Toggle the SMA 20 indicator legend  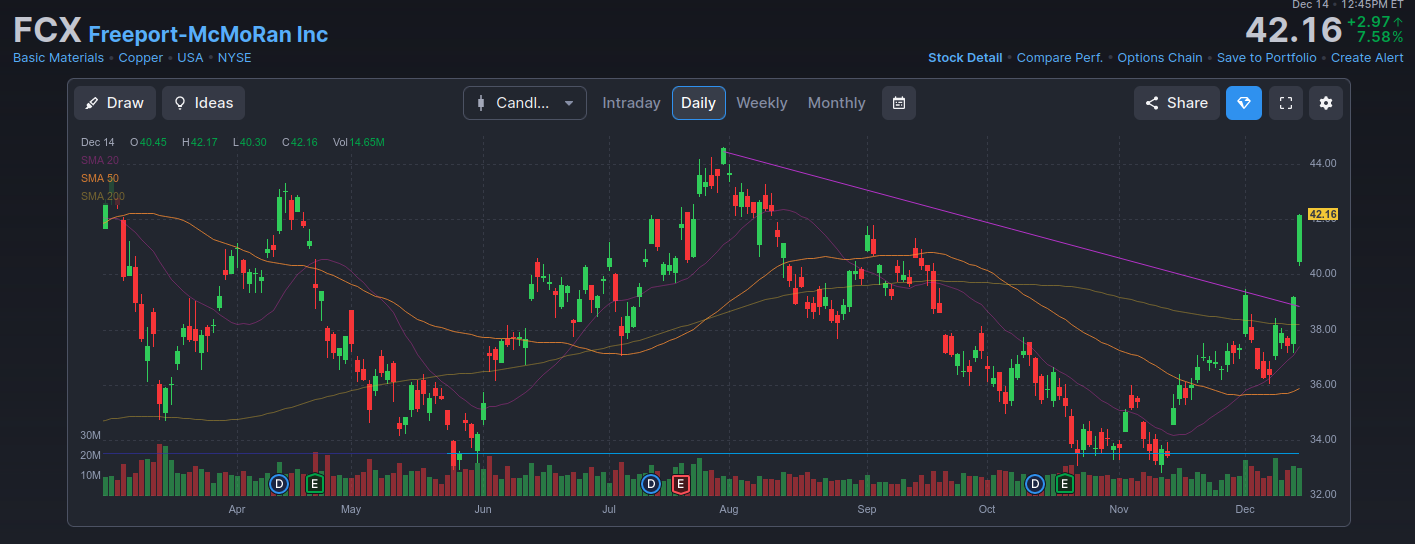tap(100, 160)
